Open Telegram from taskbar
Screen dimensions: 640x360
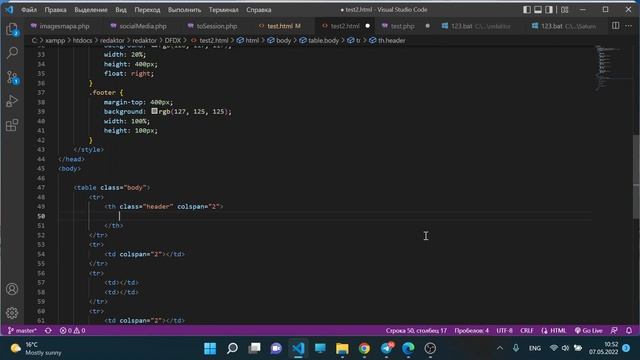(387, 348)
